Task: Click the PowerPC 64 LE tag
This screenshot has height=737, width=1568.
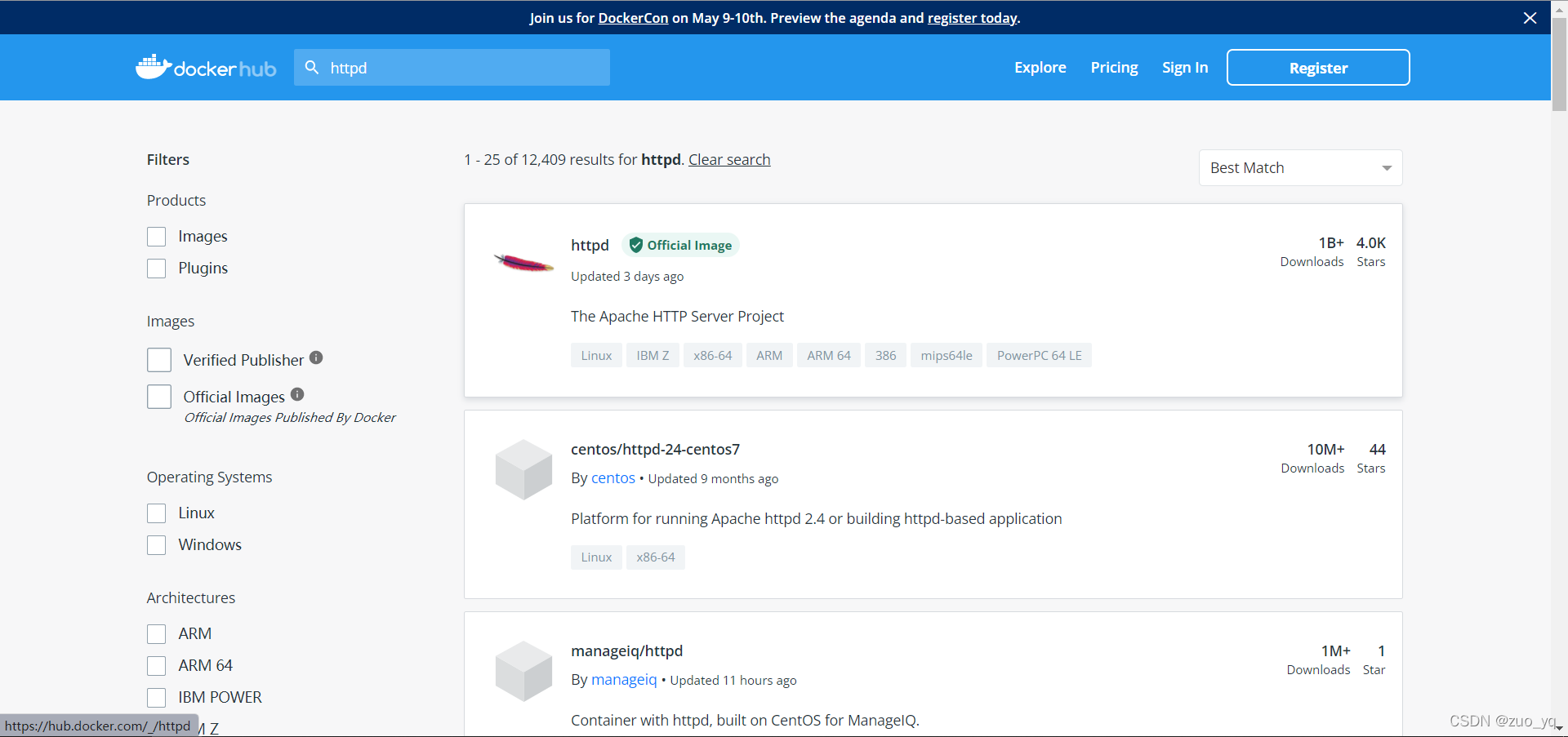Action: (1039, 356)
